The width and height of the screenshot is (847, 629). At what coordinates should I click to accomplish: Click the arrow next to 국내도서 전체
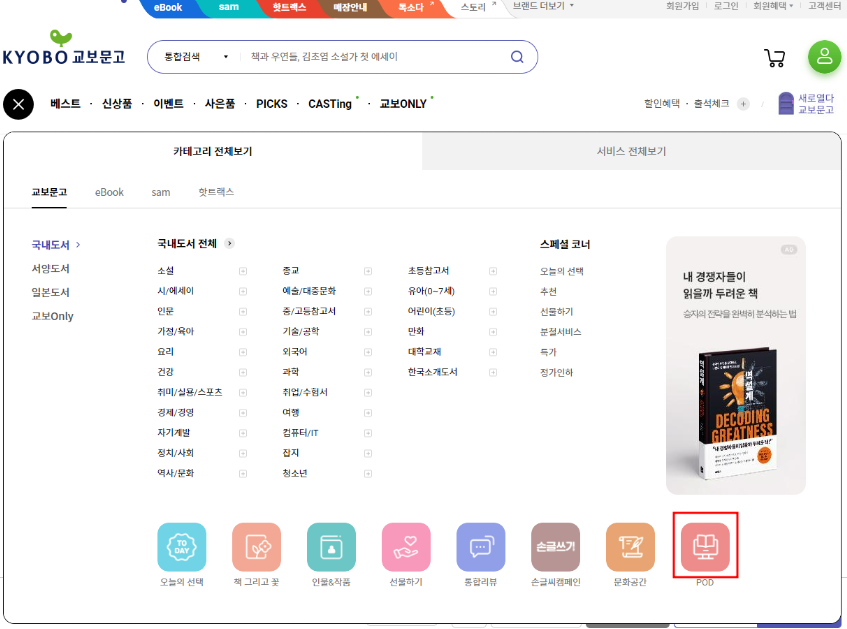click(x=230, y=244)
